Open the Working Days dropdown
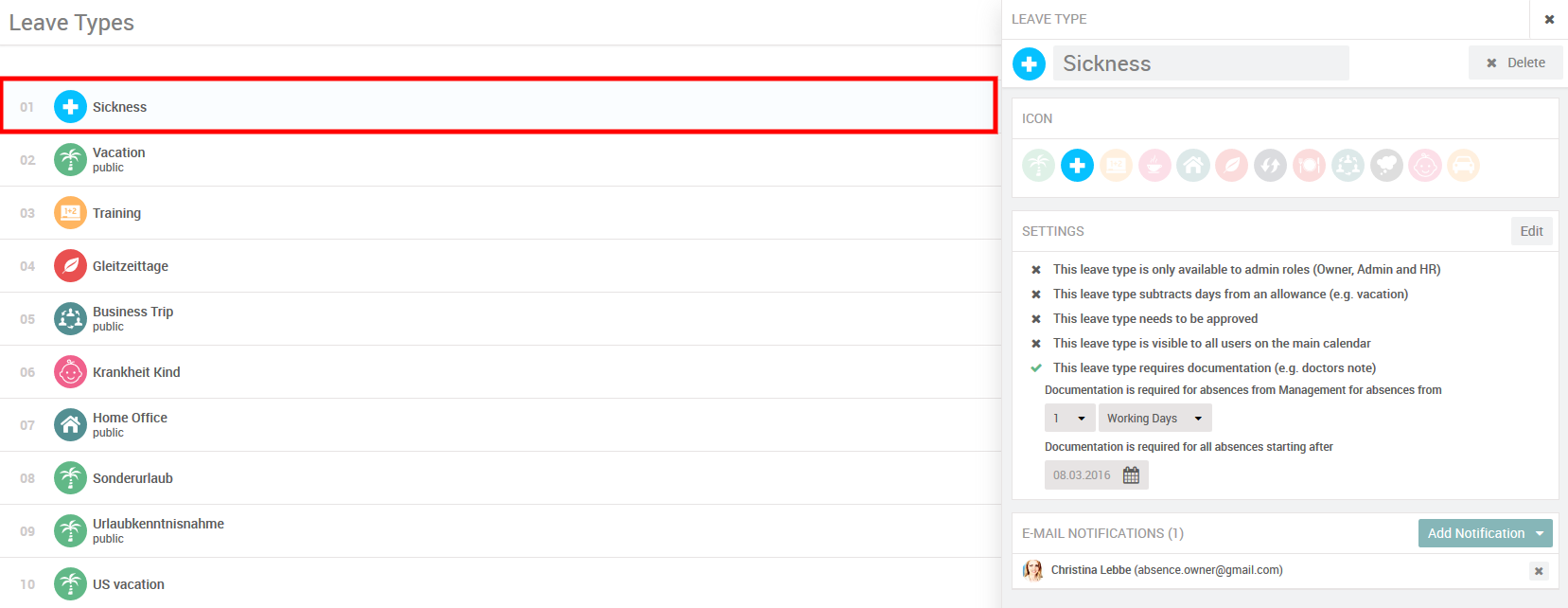The width and height of the screenshot is (1568, 608). 1154,419
